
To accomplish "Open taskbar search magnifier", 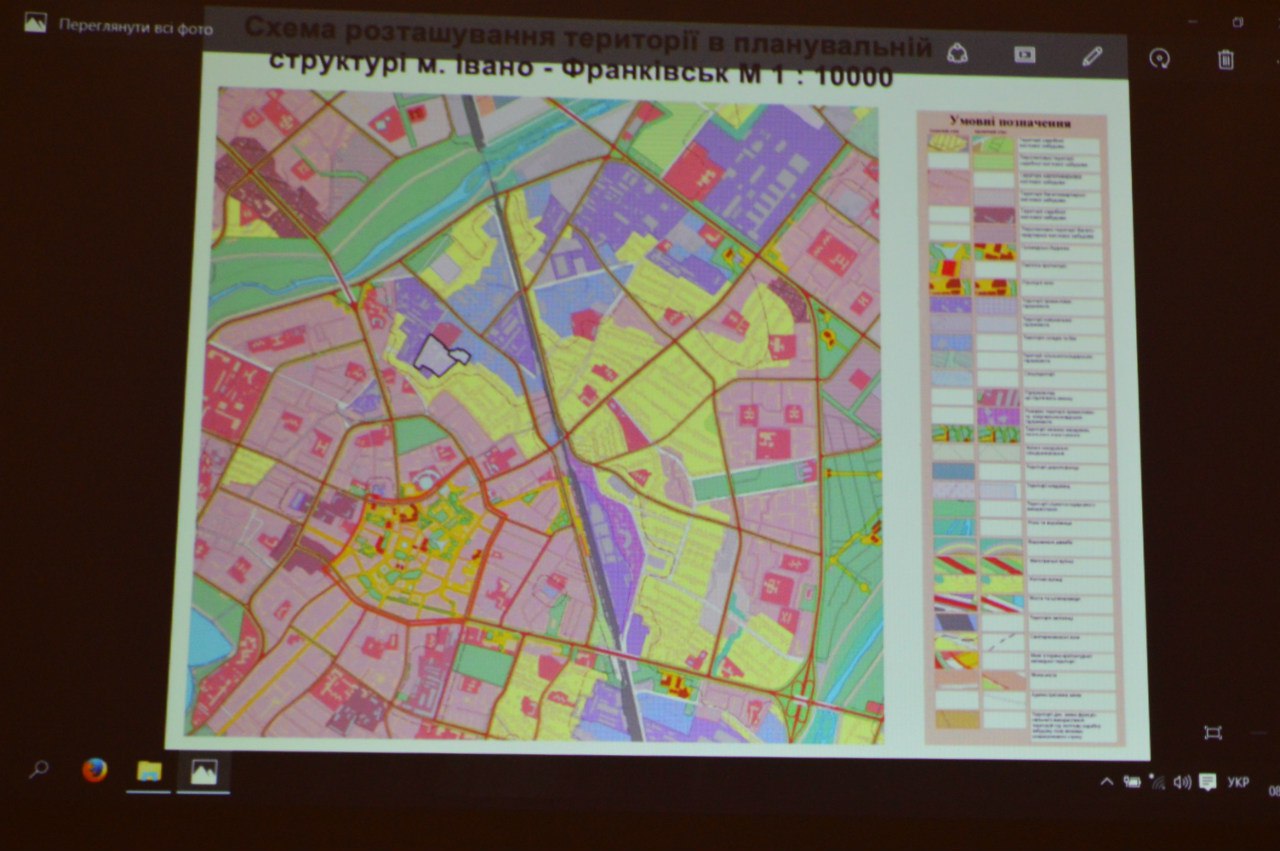I will pos(39,770).
